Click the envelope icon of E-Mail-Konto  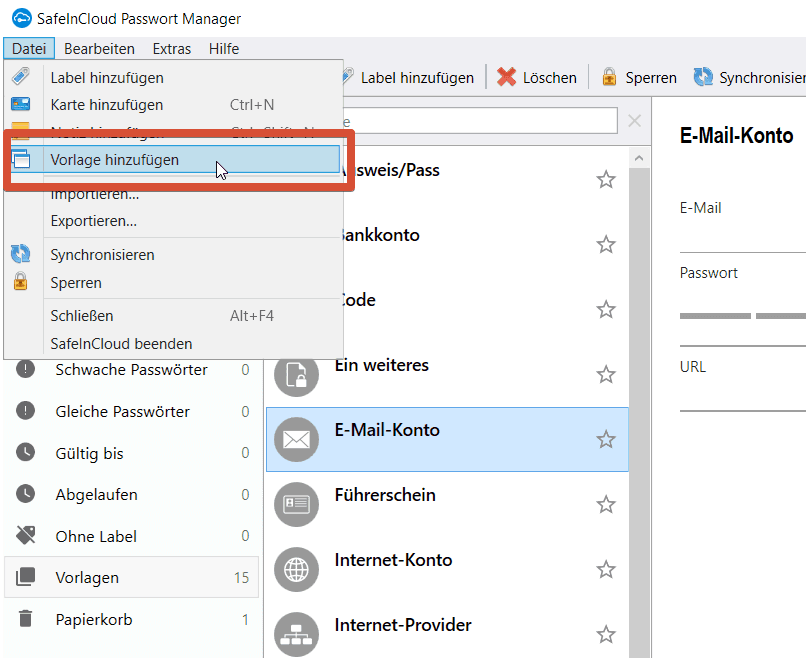click(x=297, y=440)
